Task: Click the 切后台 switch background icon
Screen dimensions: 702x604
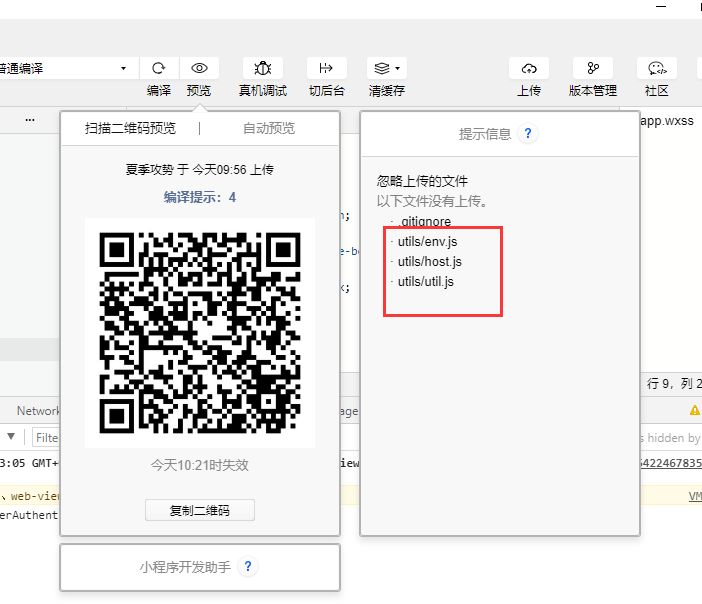Action: [326, 68]
